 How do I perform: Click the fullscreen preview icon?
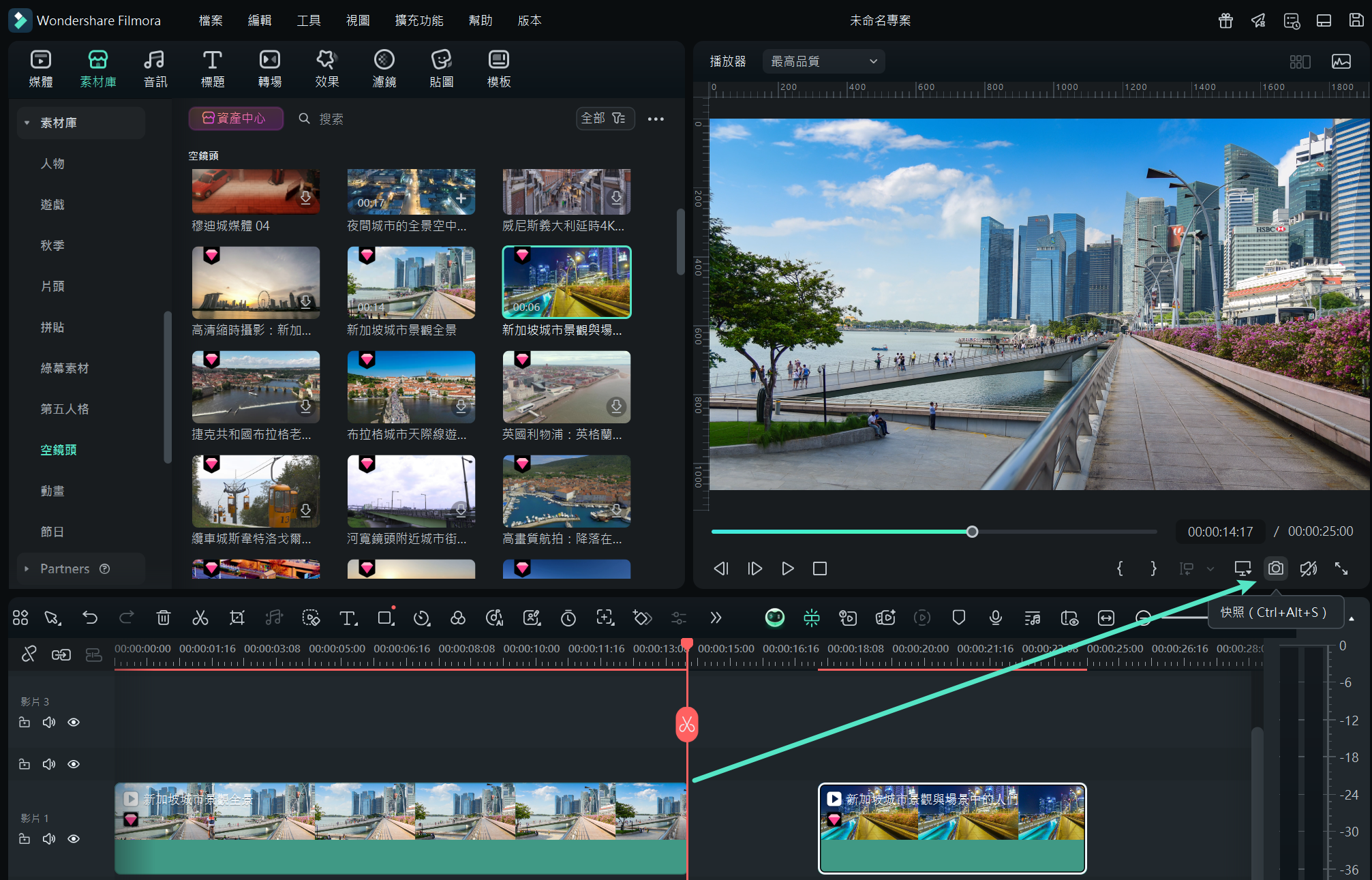tap(1341, 568)
